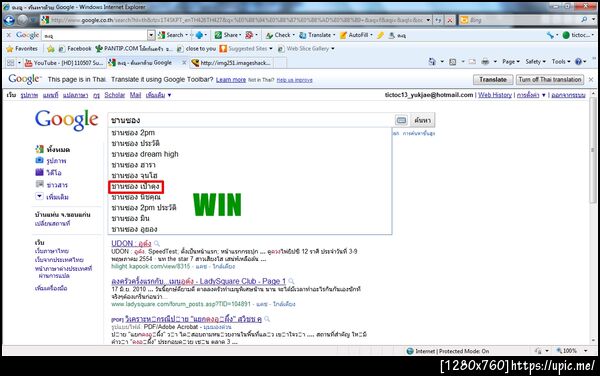This screenshot has height=376, width=600.
Task: Open the hilight.kapook.com result URL
Action: (151, 266)
